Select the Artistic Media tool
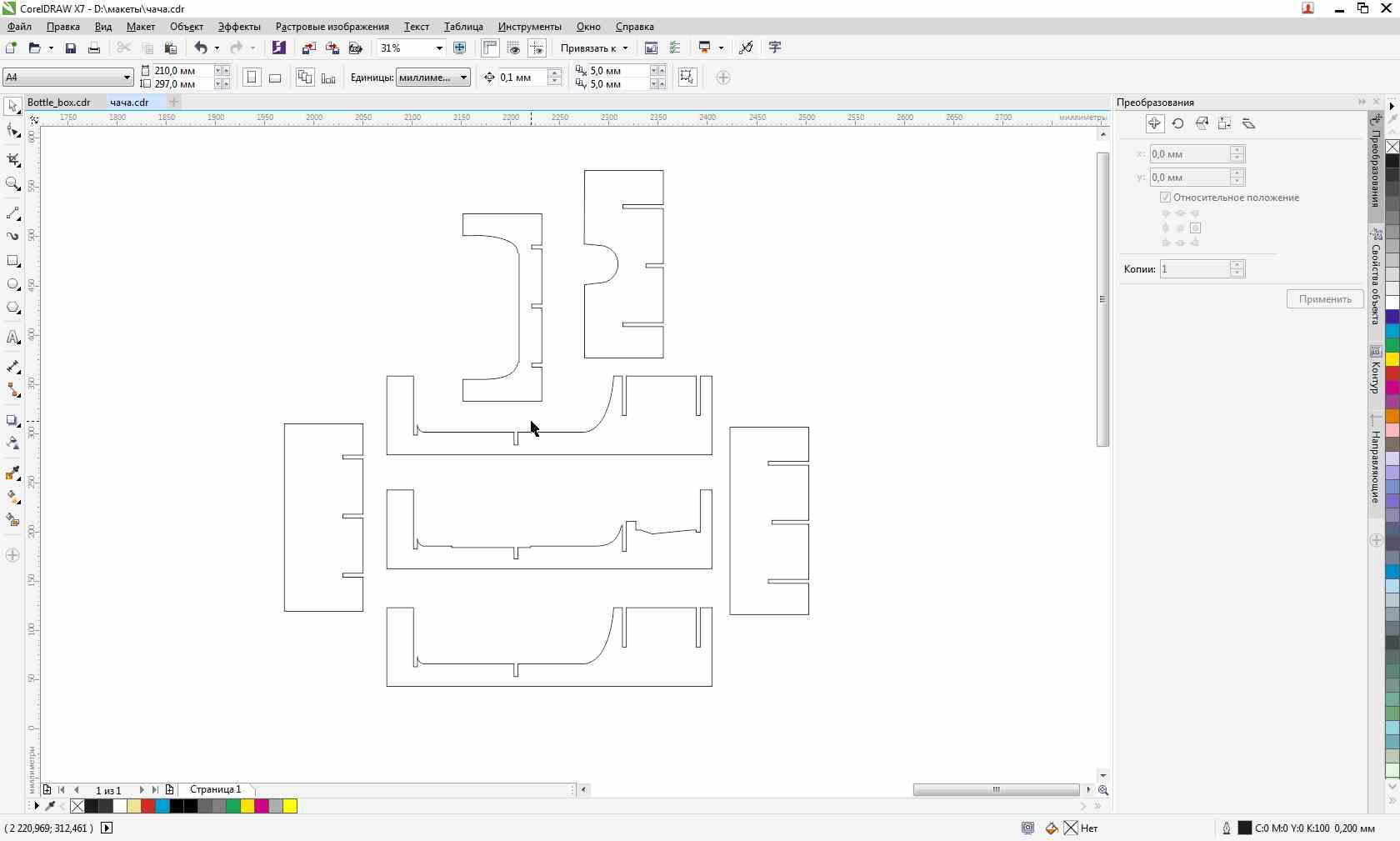This screenshot has width=1400, height=841. [x=12, y=237]
